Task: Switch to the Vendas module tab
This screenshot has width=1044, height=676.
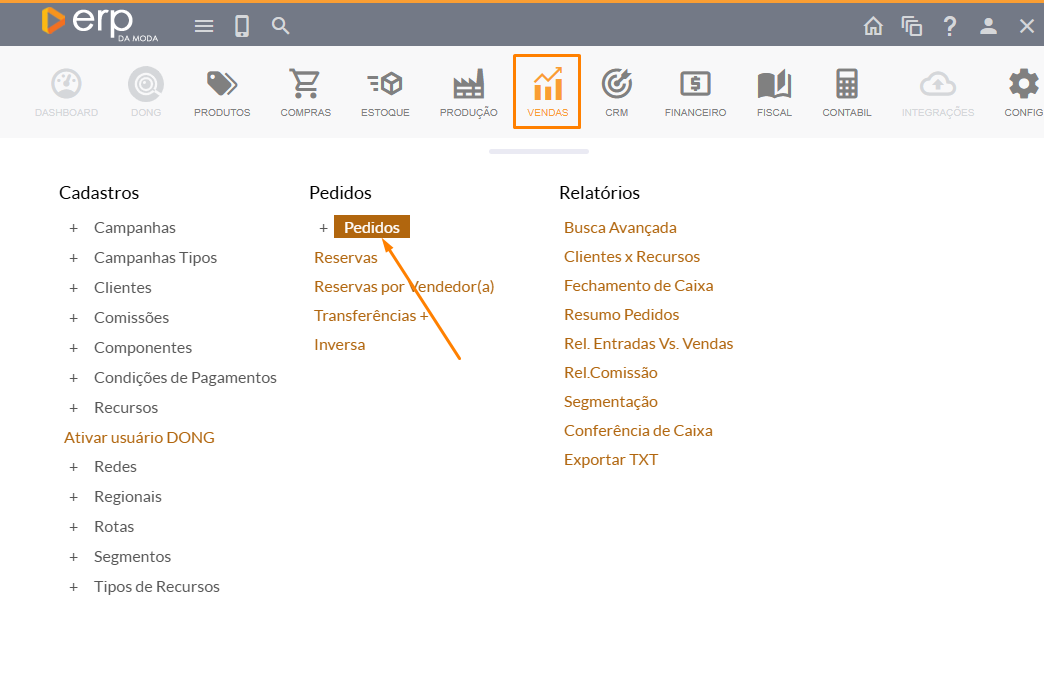Action: 547,92
